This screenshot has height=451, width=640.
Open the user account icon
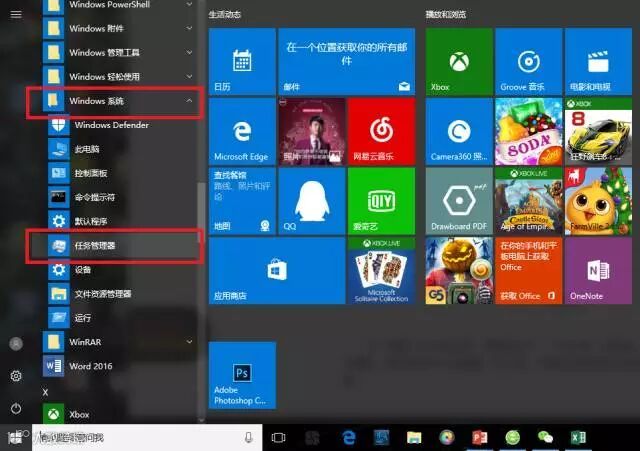click(x=16, y=344)
